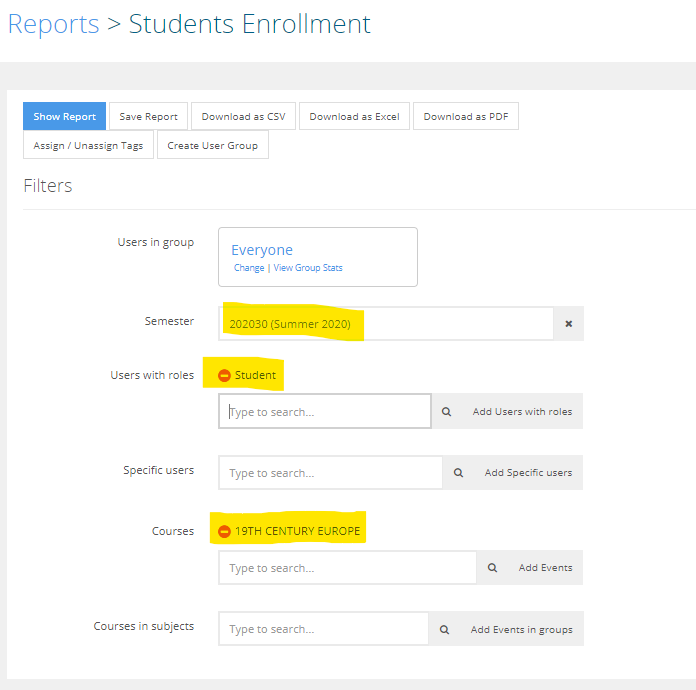Click the Specific users search magnifier icon
This screenshot has height=690, width=696.
pyautogui.click(x=458, y=473)
